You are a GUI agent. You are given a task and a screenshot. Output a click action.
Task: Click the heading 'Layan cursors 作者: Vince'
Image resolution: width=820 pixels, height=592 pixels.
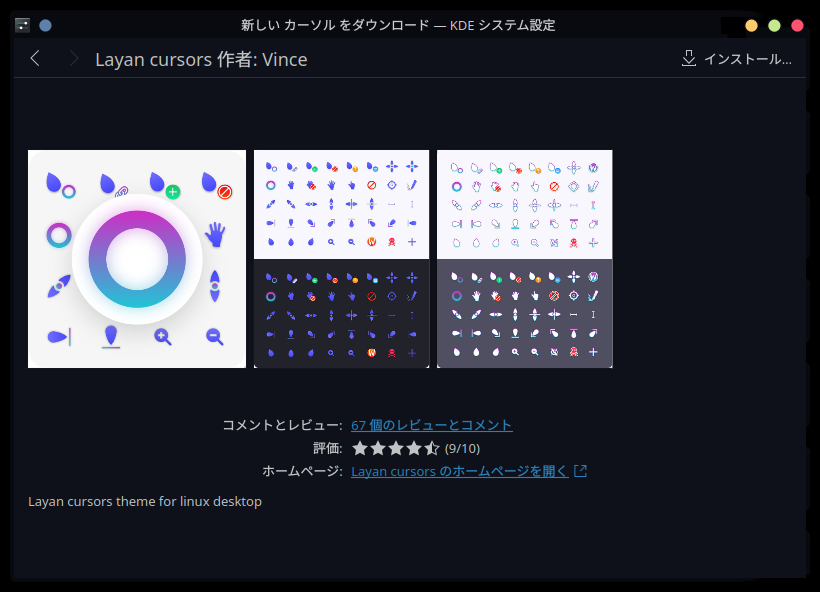point(201,60)
